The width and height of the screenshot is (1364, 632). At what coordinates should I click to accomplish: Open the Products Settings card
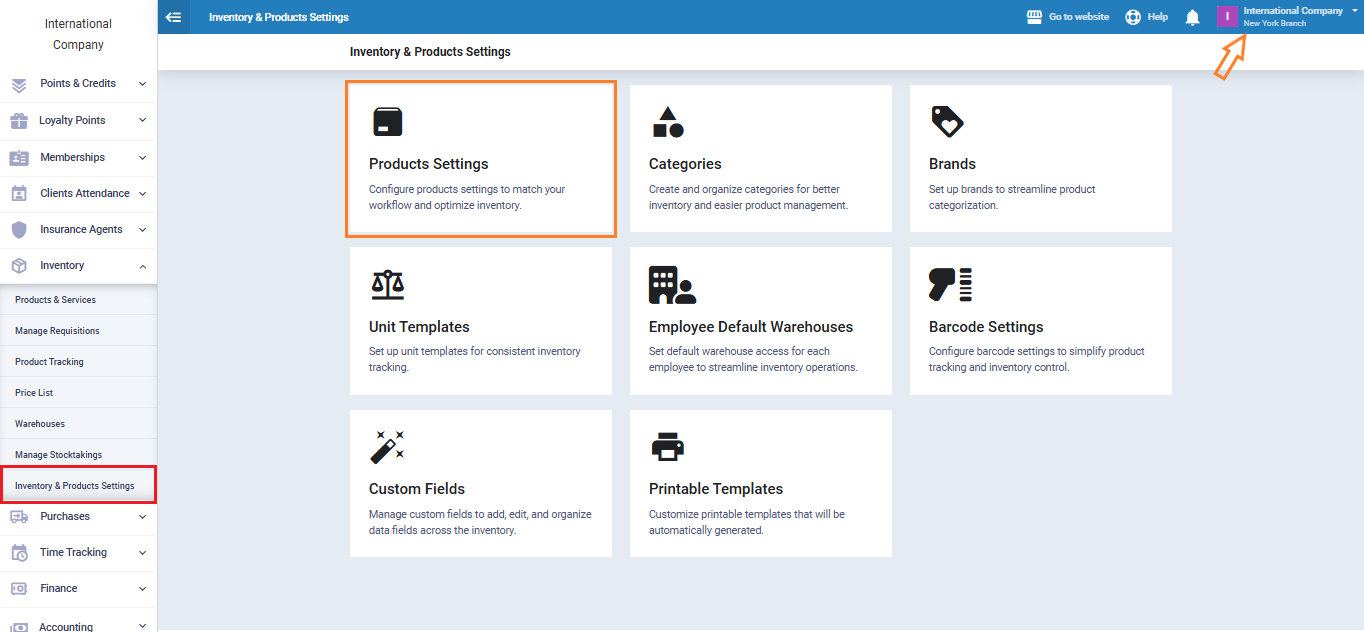pyautogui.click(x=480, y=160)
